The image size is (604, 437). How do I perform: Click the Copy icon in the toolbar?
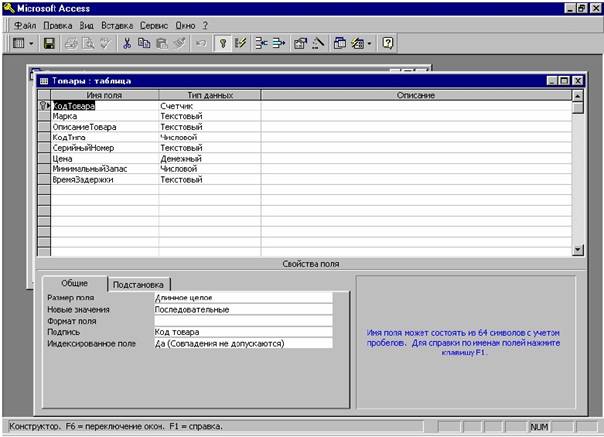pos(144,43)
